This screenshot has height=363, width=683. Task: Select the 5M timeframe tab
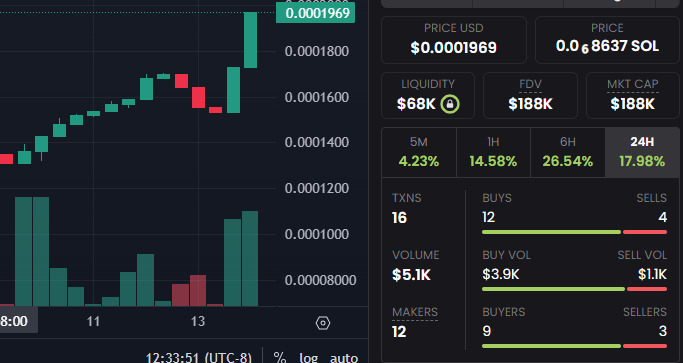pos(419,152)
